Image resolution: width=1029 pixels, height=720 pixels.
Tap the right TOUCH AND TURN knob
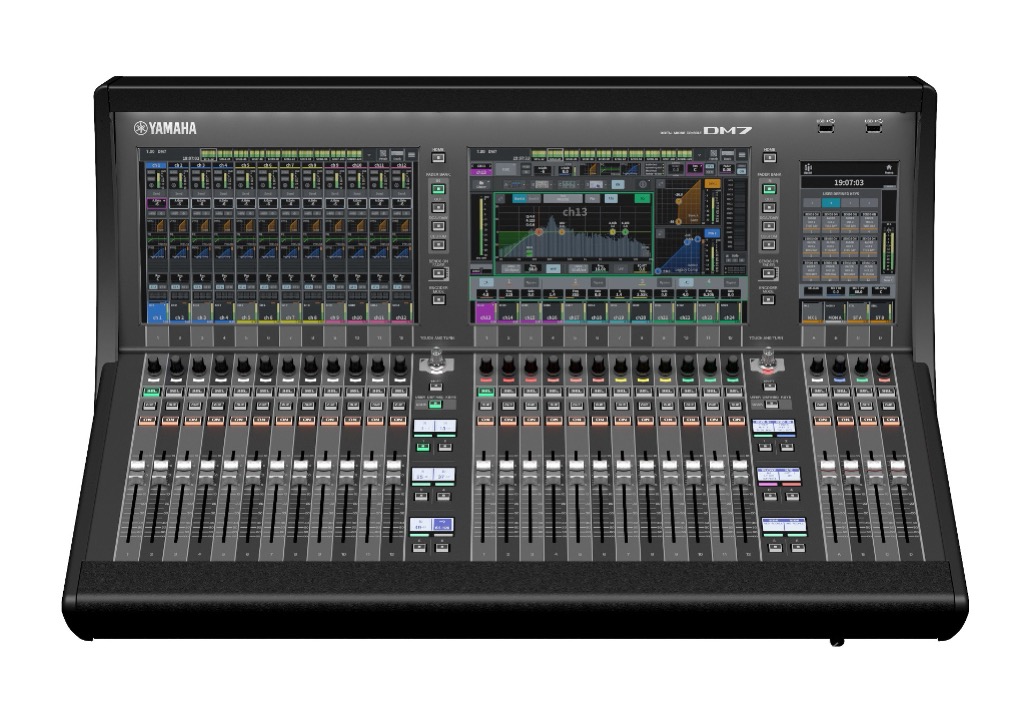[768, 360]
